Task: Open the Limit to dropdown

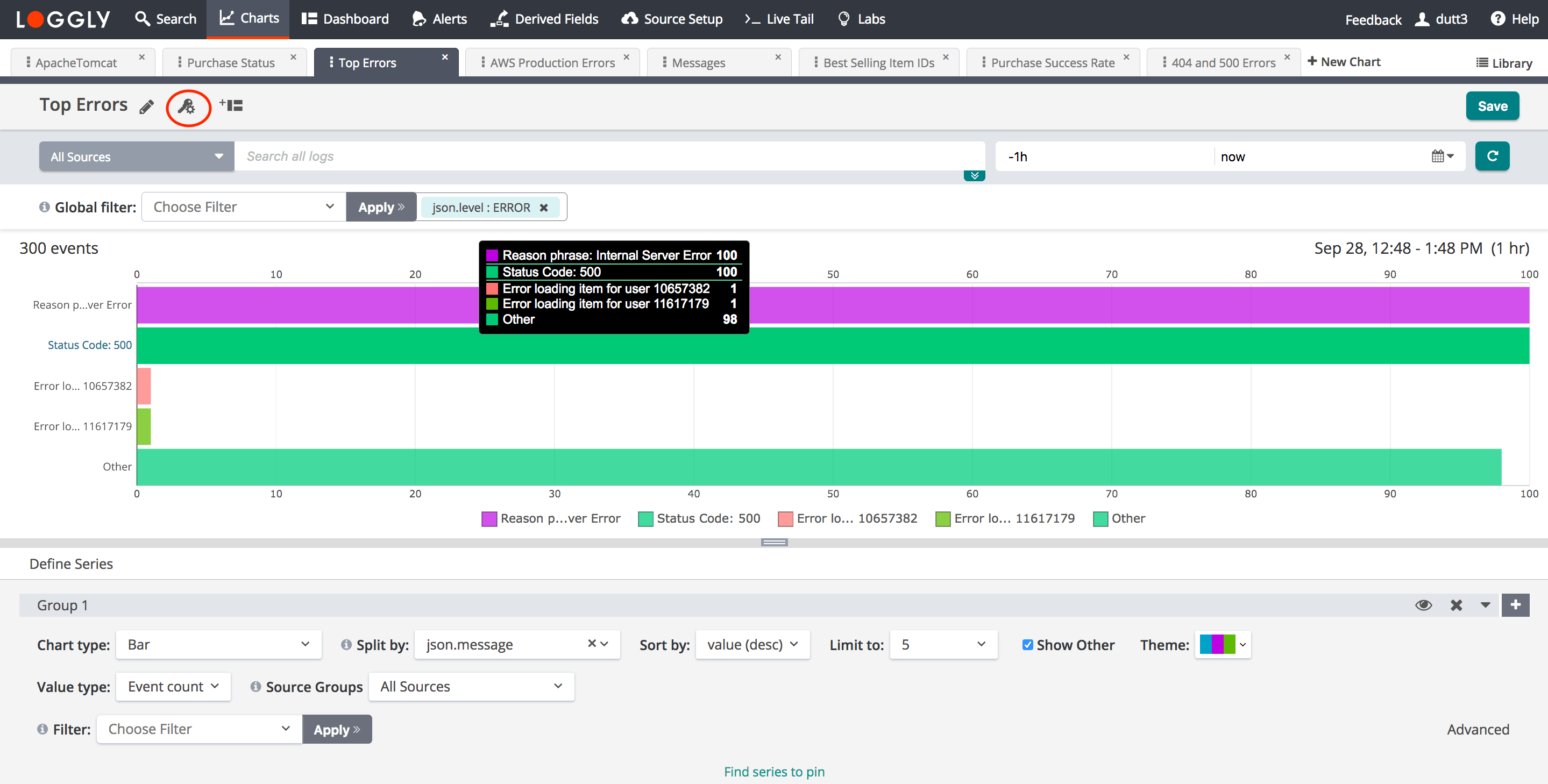Action: point(942,644)
